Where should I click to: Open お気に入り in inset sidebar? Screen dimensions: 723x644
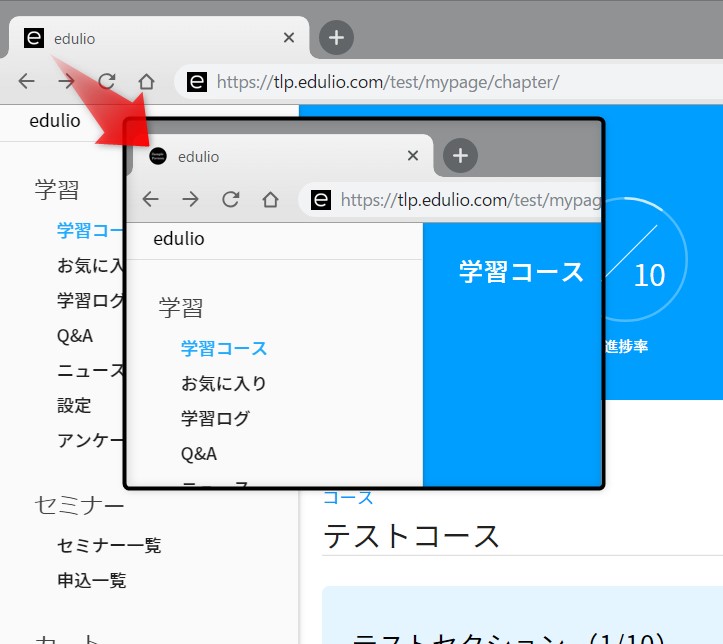(x=224, y=383)
